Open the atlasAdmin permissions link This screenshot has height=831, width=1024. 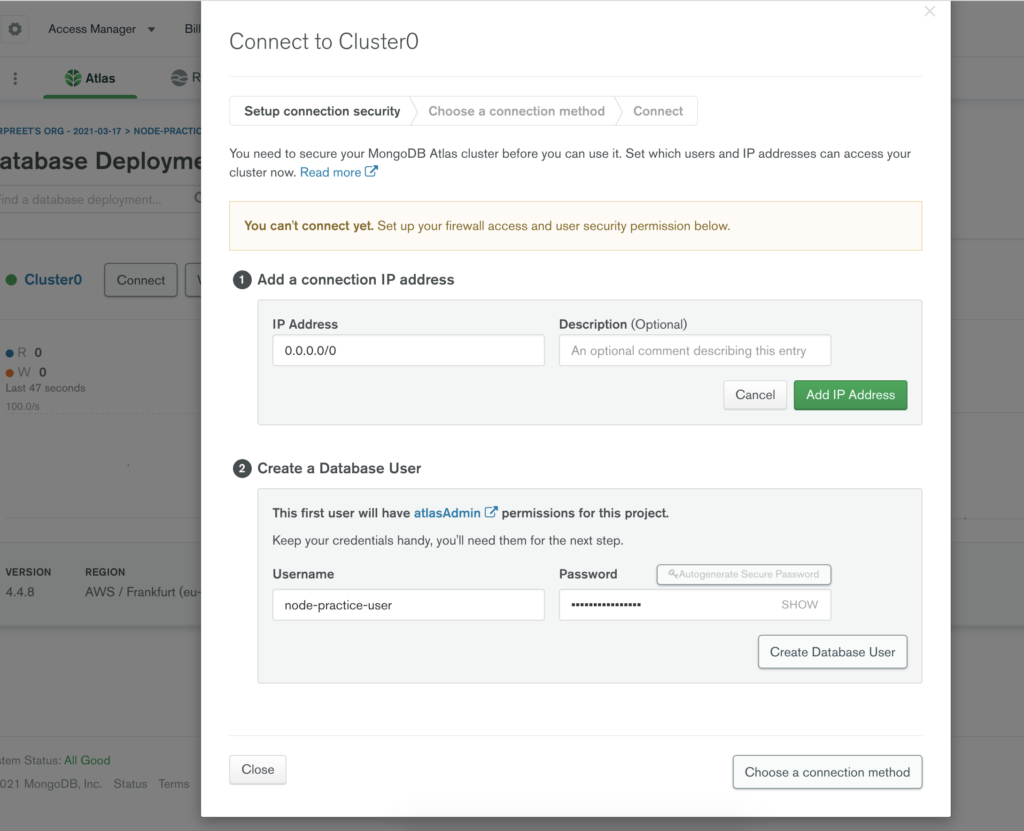pos(447,513)
